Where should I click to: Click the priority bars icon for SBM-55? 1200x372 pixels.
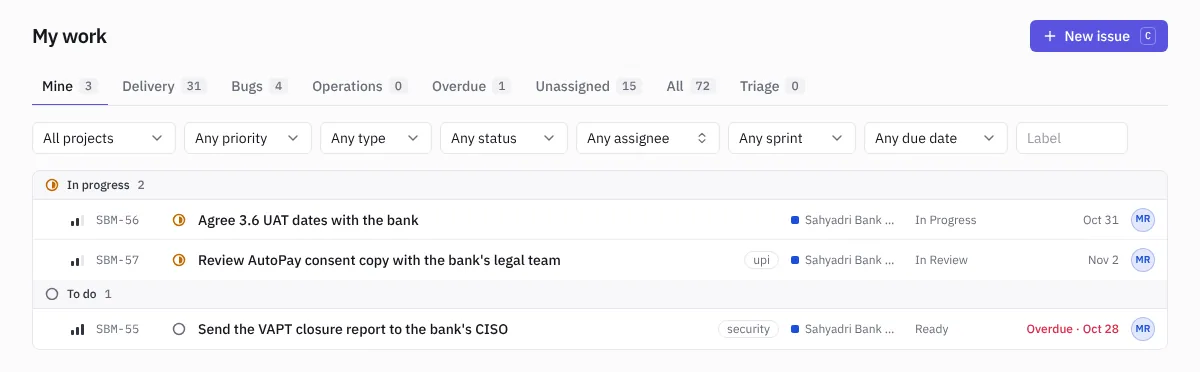click(76, 329)
